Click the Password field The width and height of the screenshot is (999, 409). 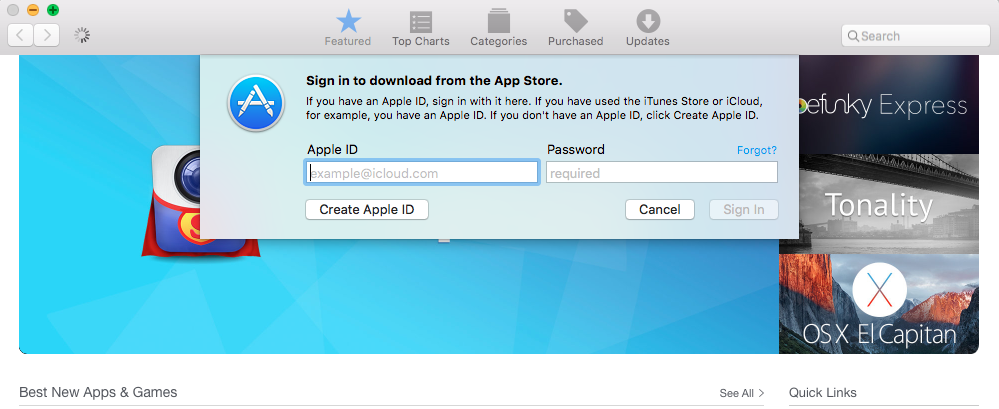(x=661, y=173)
